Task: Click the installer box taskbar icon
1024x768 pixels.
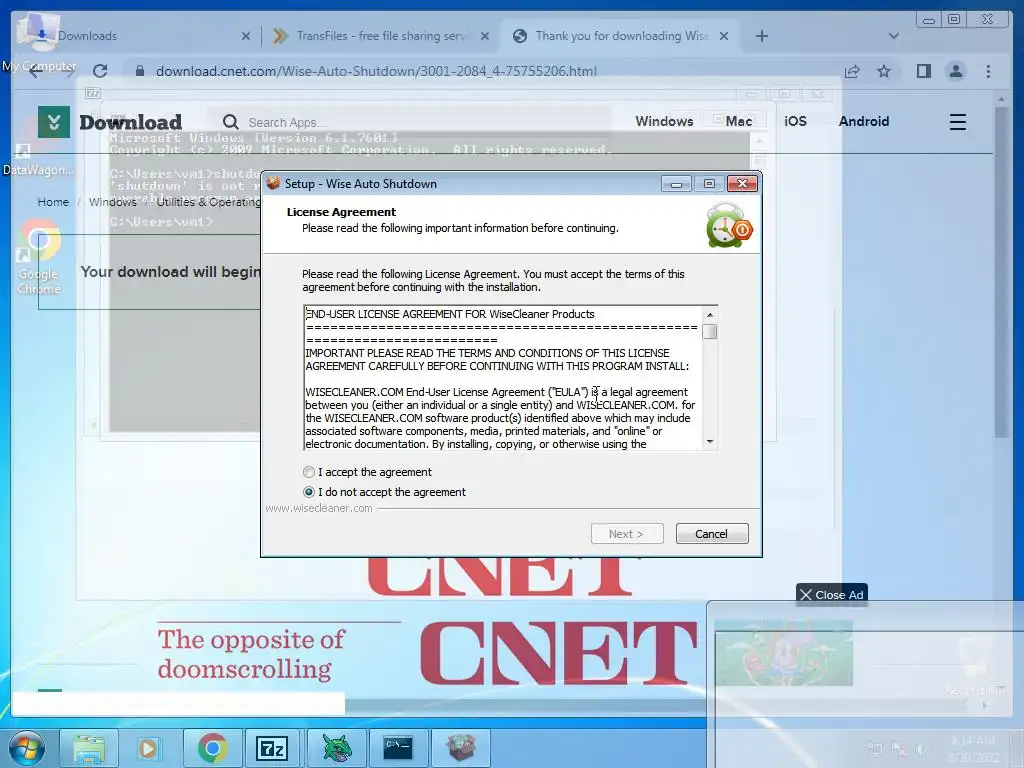Action: pos(460,748)
